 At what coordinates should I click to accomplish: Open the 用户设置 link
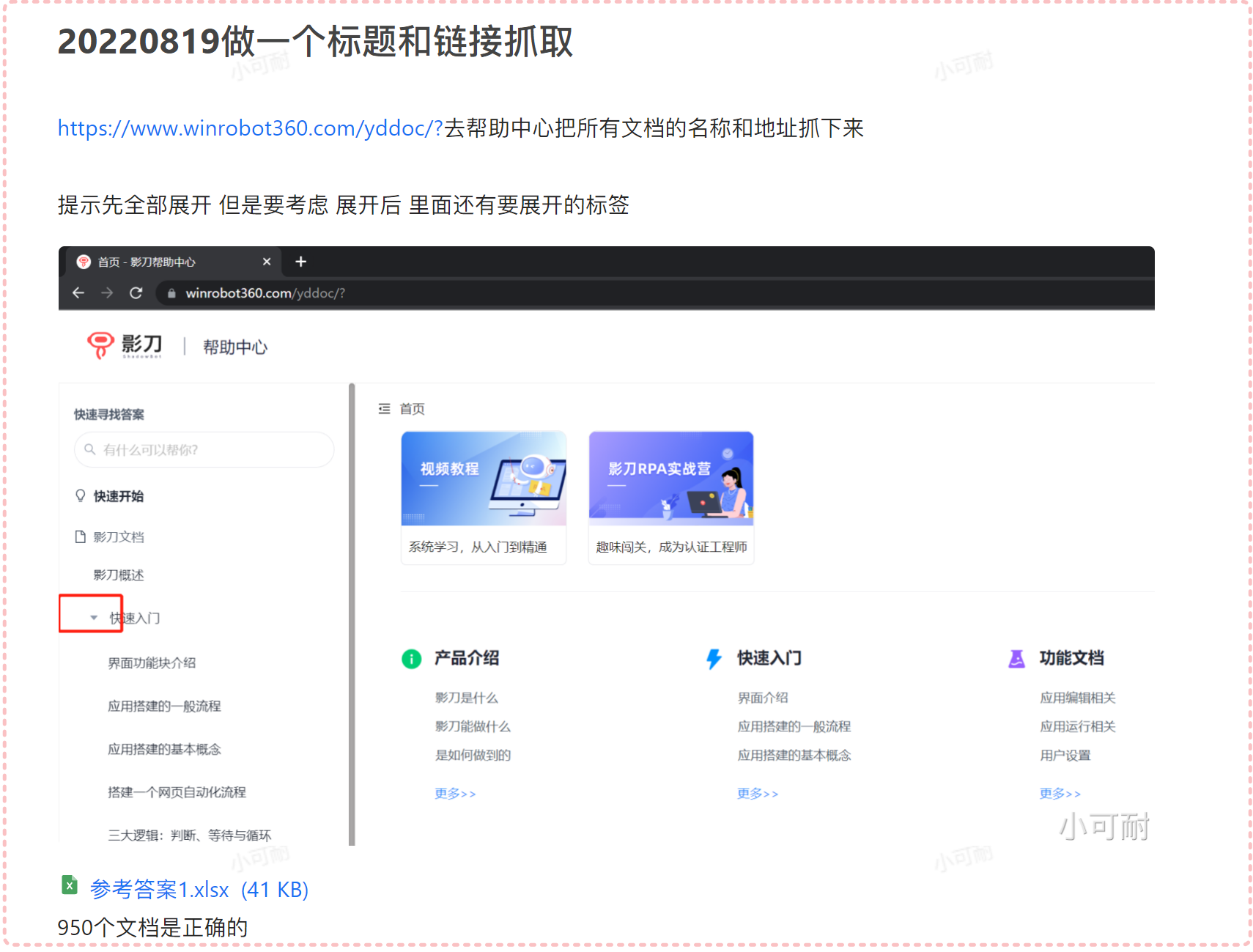[1065, 755]
